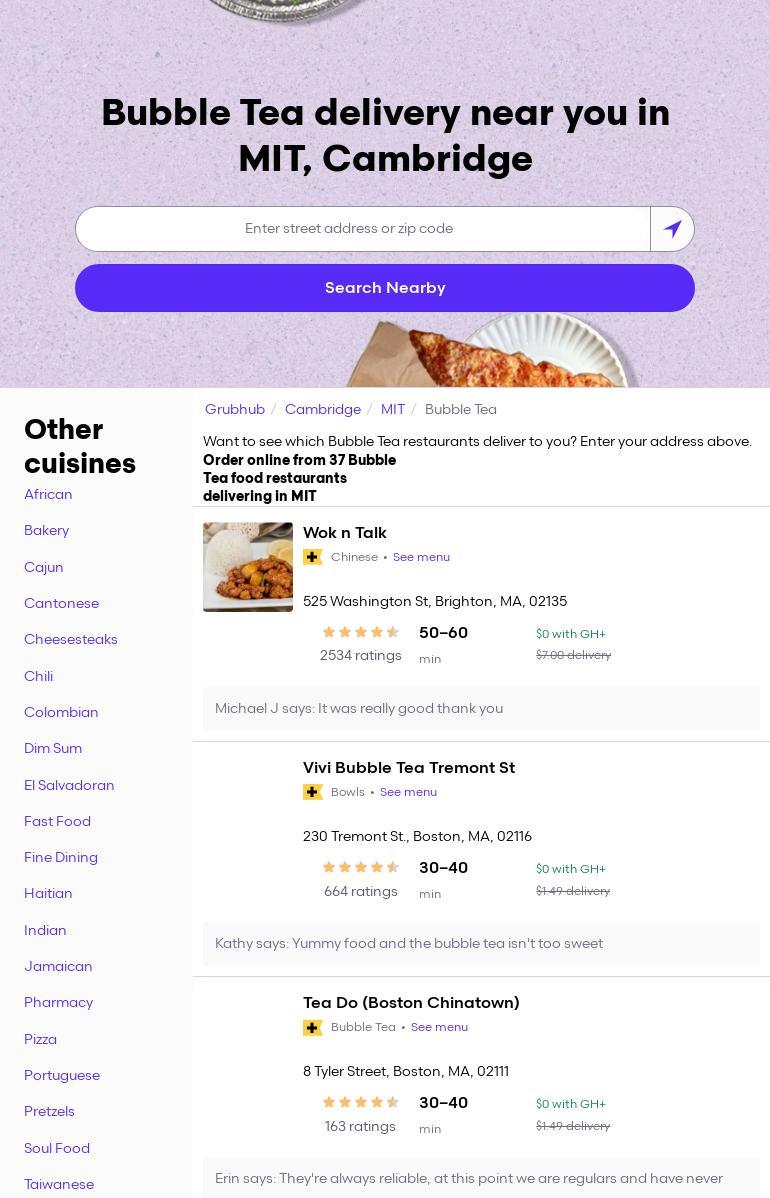Open the Tea Do (Boston Chinatown) restaurant title

(x=411, y=1002)
